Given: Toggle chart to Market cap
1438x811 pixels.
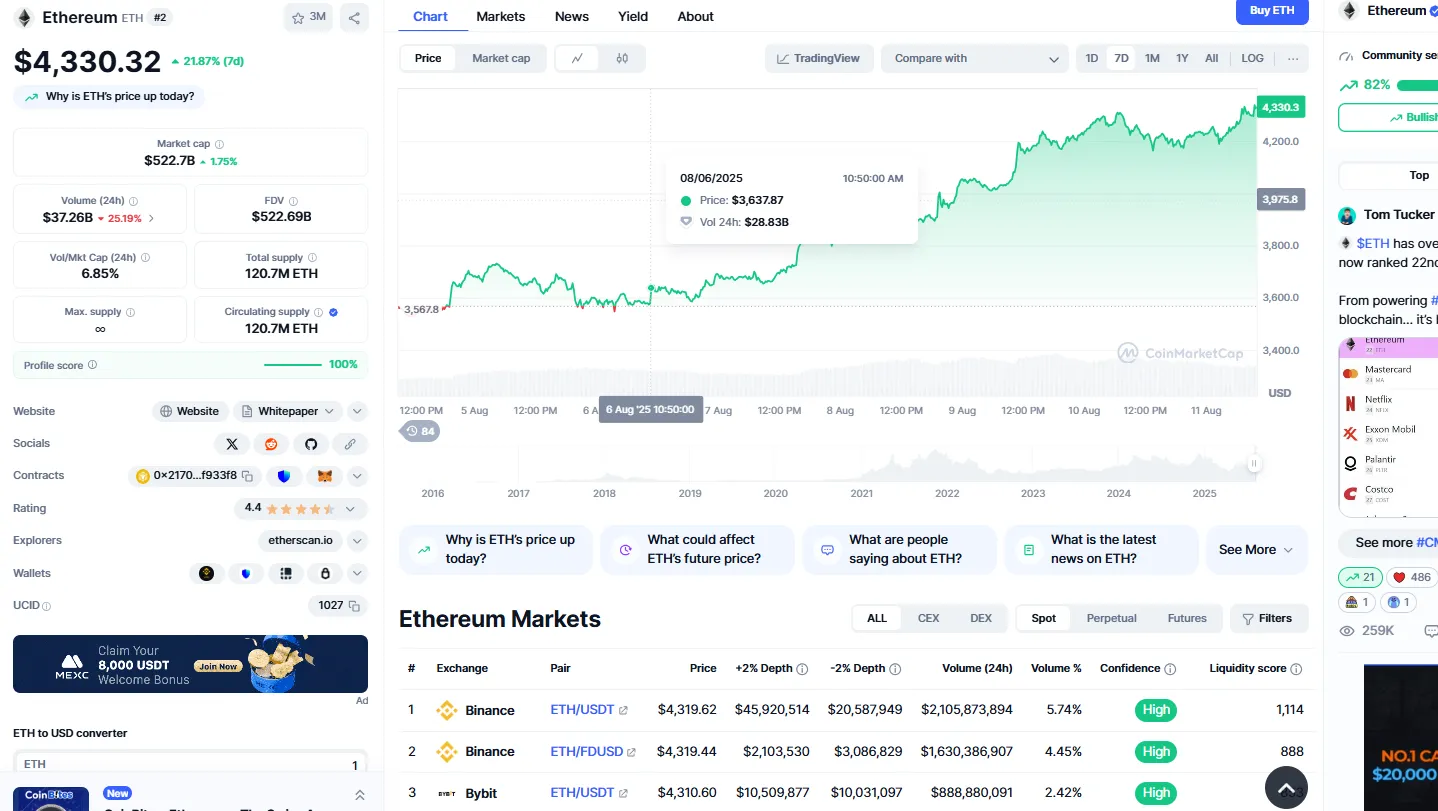Looking at the screenshot, I should (500, 58).
